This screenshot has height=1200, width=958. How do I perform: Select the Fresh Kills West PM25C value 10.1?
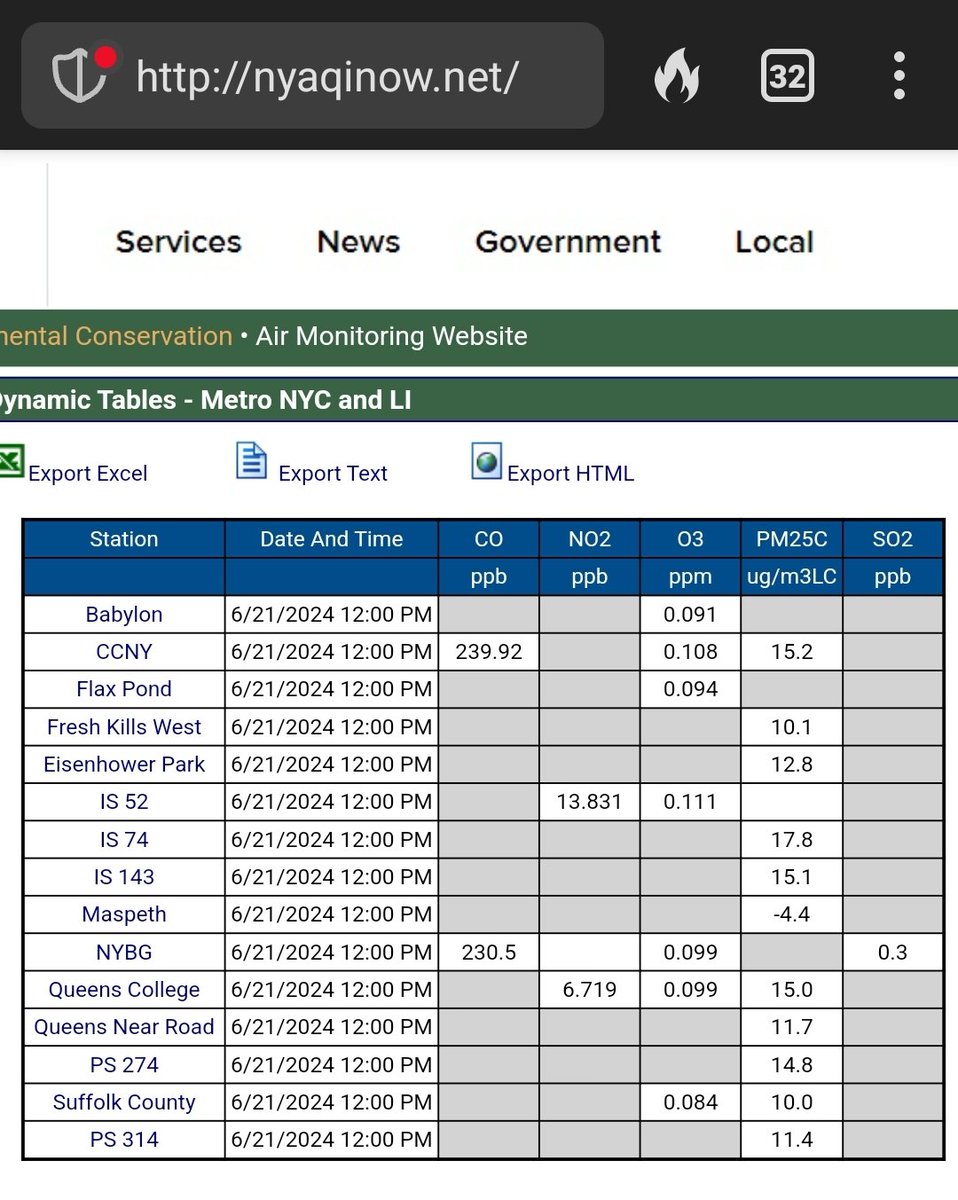(x=791, y=727)
